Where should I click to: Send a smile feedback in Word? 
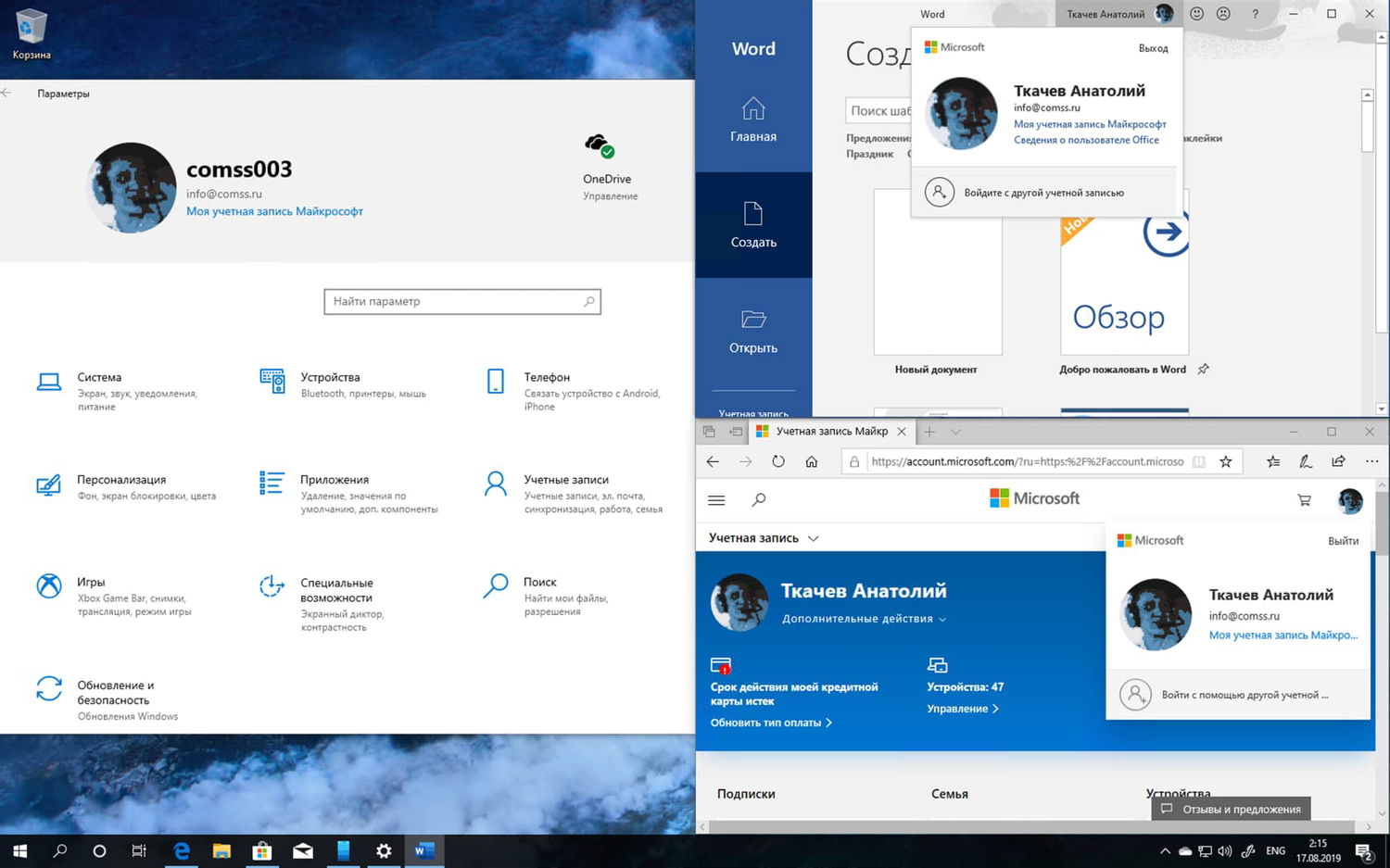[1196, 14]
